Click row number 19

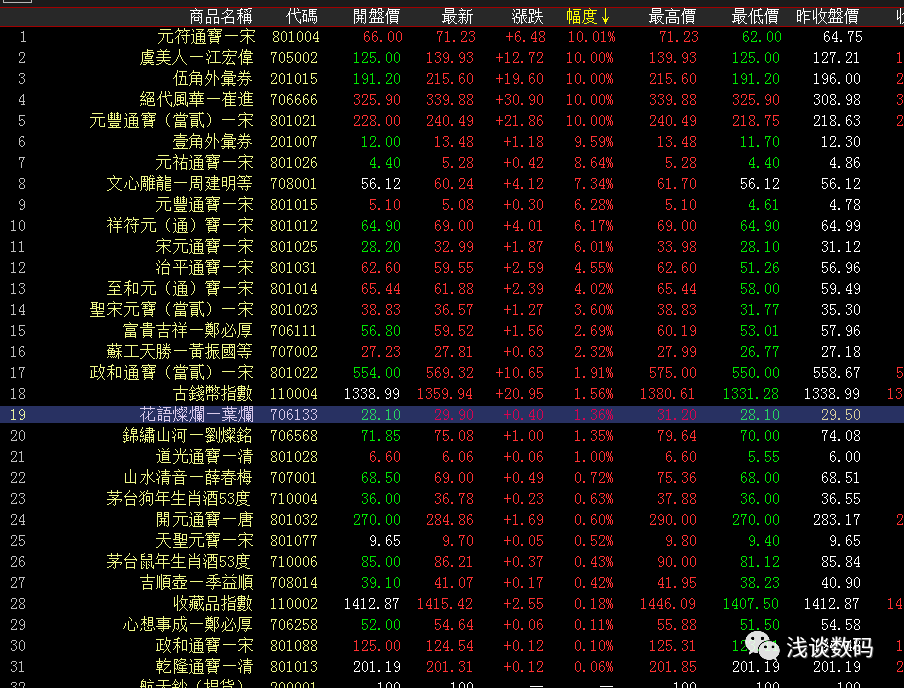click(x=18, y=415)
